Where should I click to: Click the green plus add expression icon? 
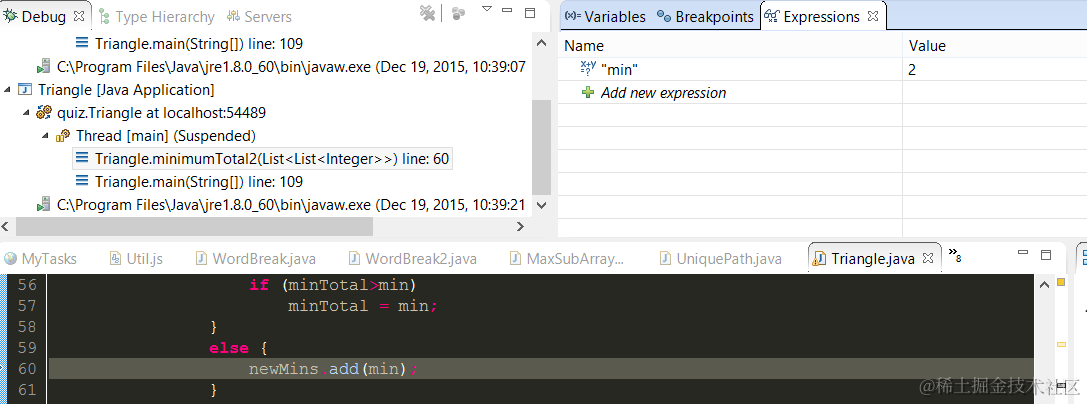coord(588,92)
